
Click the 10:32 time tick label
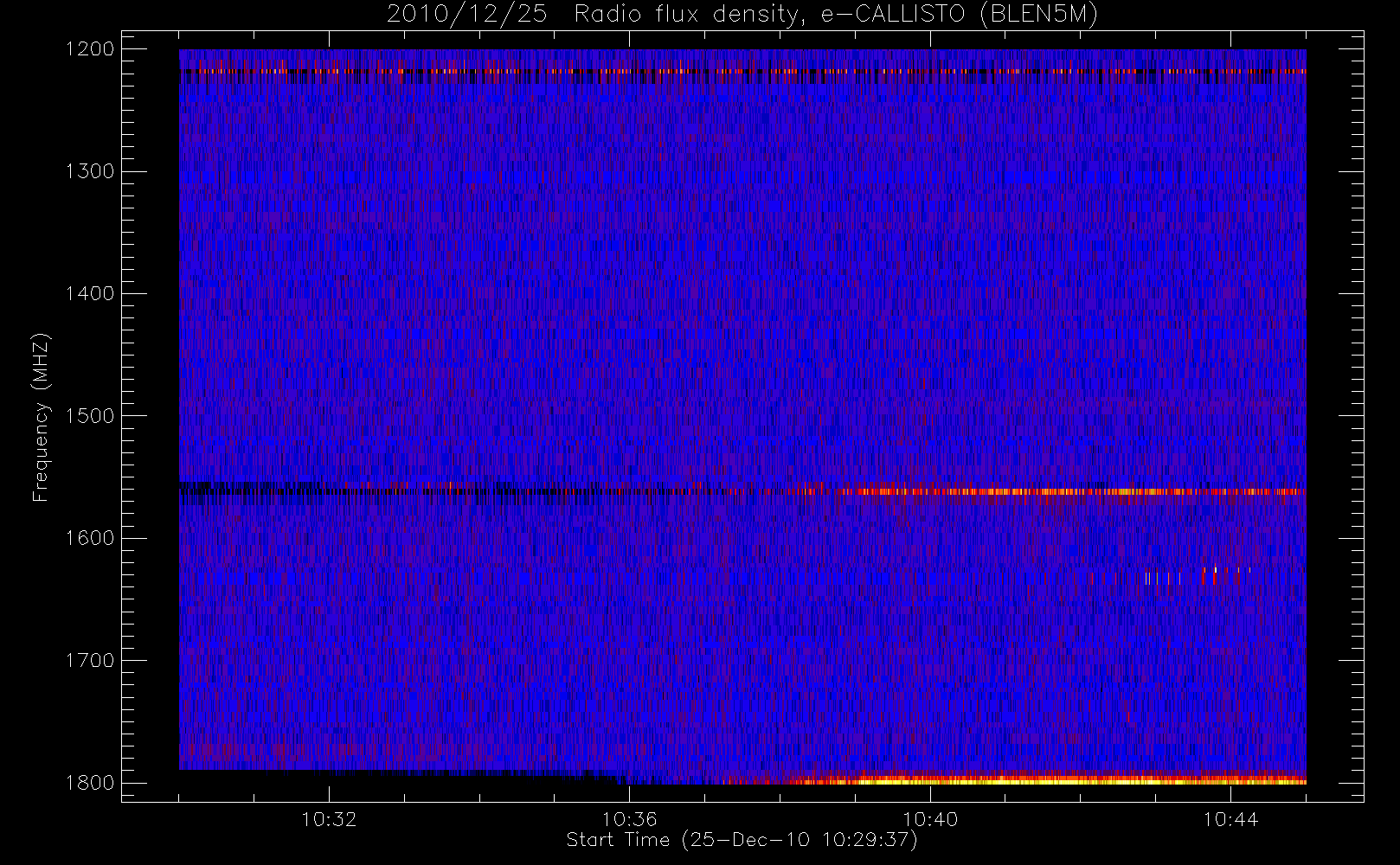(329, 819)
